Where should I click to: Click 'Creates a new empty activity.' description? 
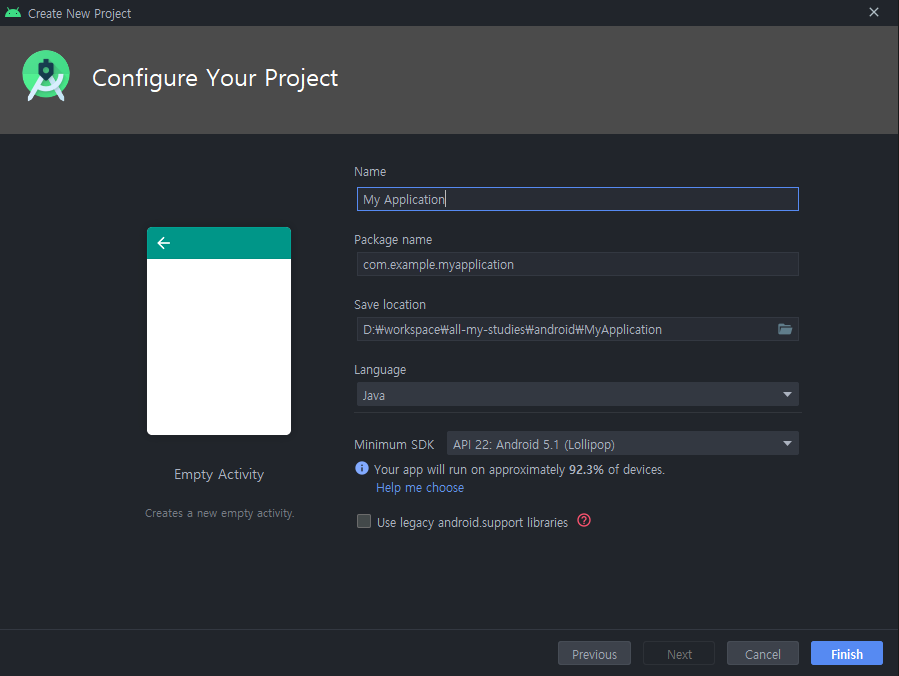220,513
